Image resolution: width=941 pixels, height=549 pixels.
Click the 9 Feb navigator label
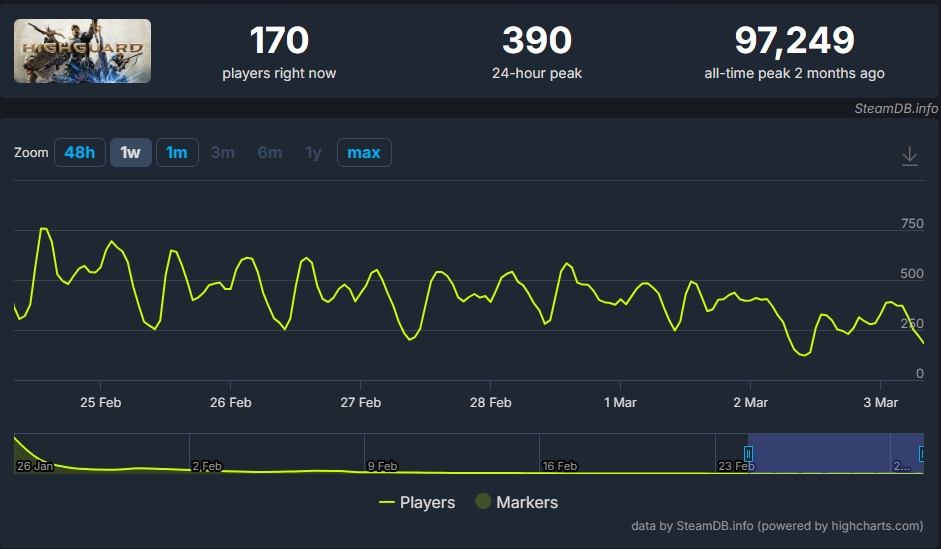[x=382, y=466]
